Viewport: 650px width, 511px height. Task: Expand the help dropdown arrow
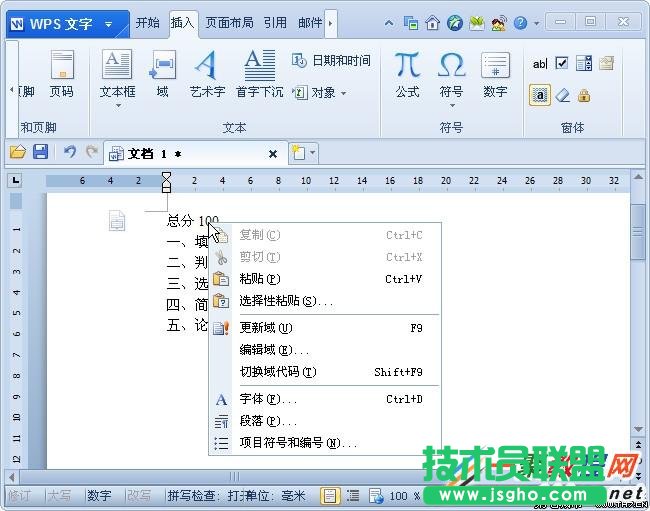point(536,23)
